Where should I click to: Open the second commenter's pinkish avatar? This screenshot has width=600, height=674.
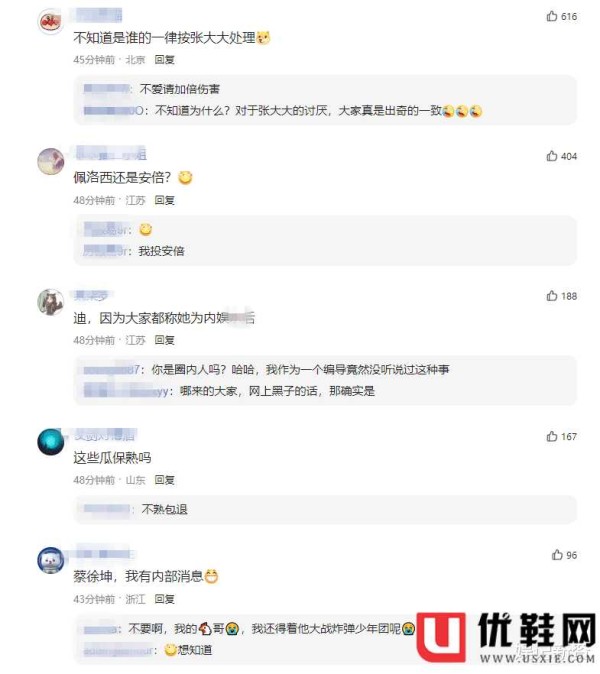click(x=51, y=161)
